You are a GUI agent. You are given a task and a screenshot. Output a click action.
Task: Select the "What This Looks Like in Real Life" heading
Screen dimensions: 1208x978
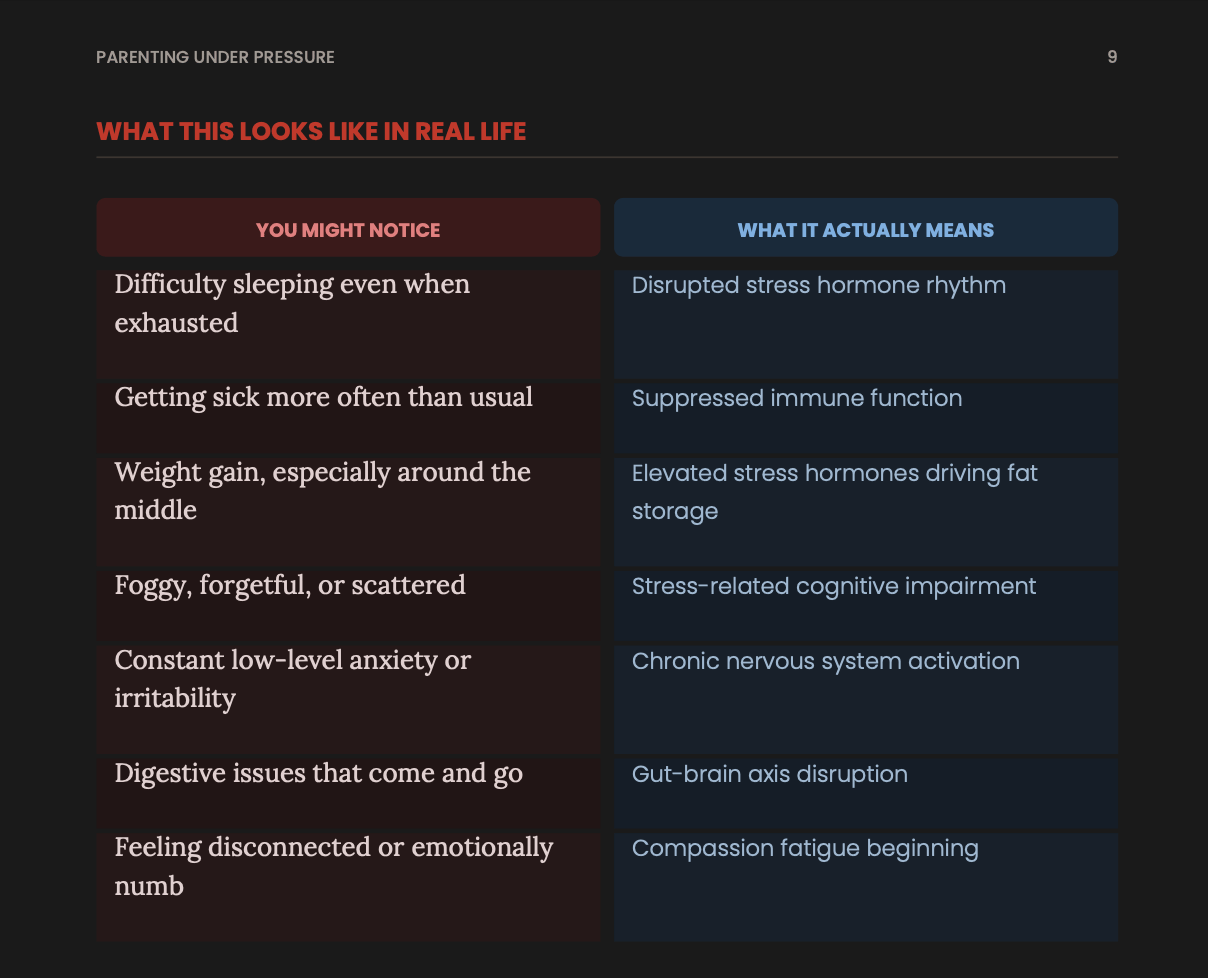click(311, 131)
